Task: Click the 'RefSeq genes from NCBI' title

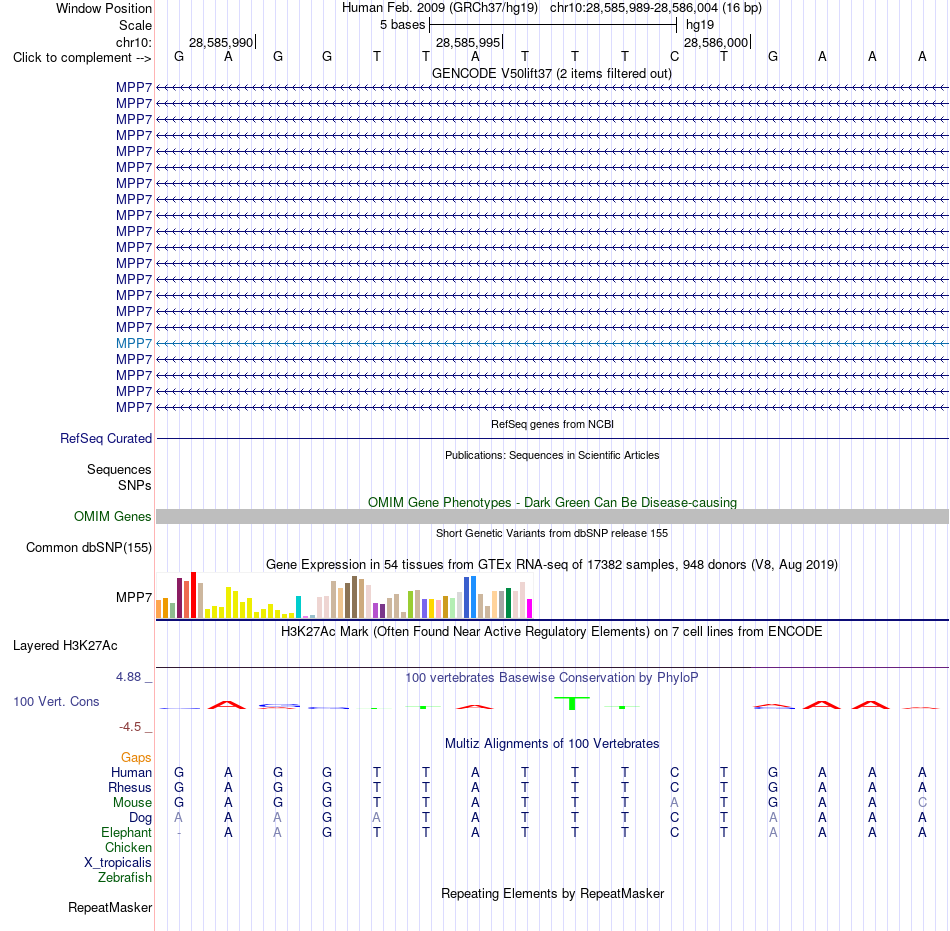Action: pos(553,424)
